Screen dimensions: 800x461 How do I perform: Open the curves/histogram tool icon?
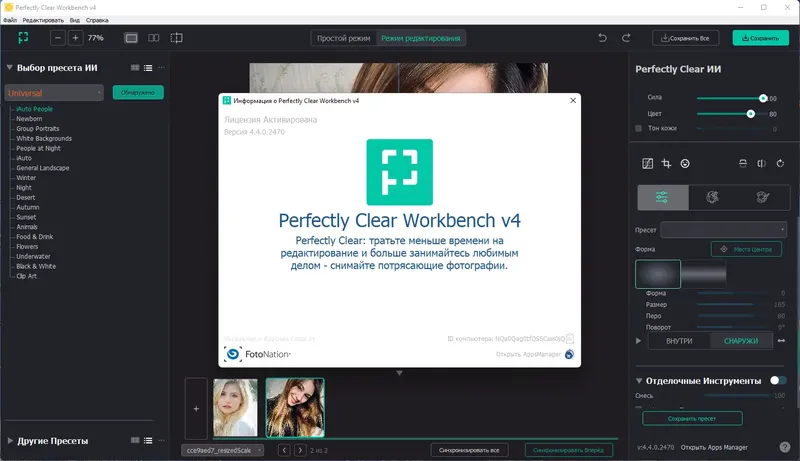tap(647, 163)
